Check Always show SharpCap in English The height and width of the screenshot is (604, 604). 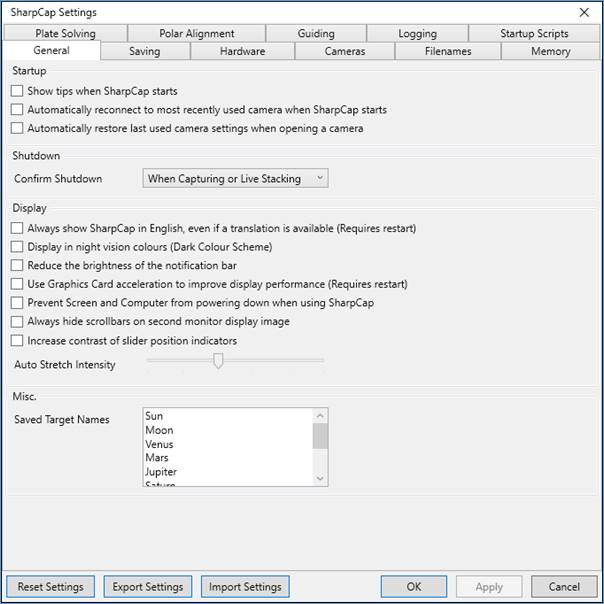pyautogui.click(x=17, y=228)
